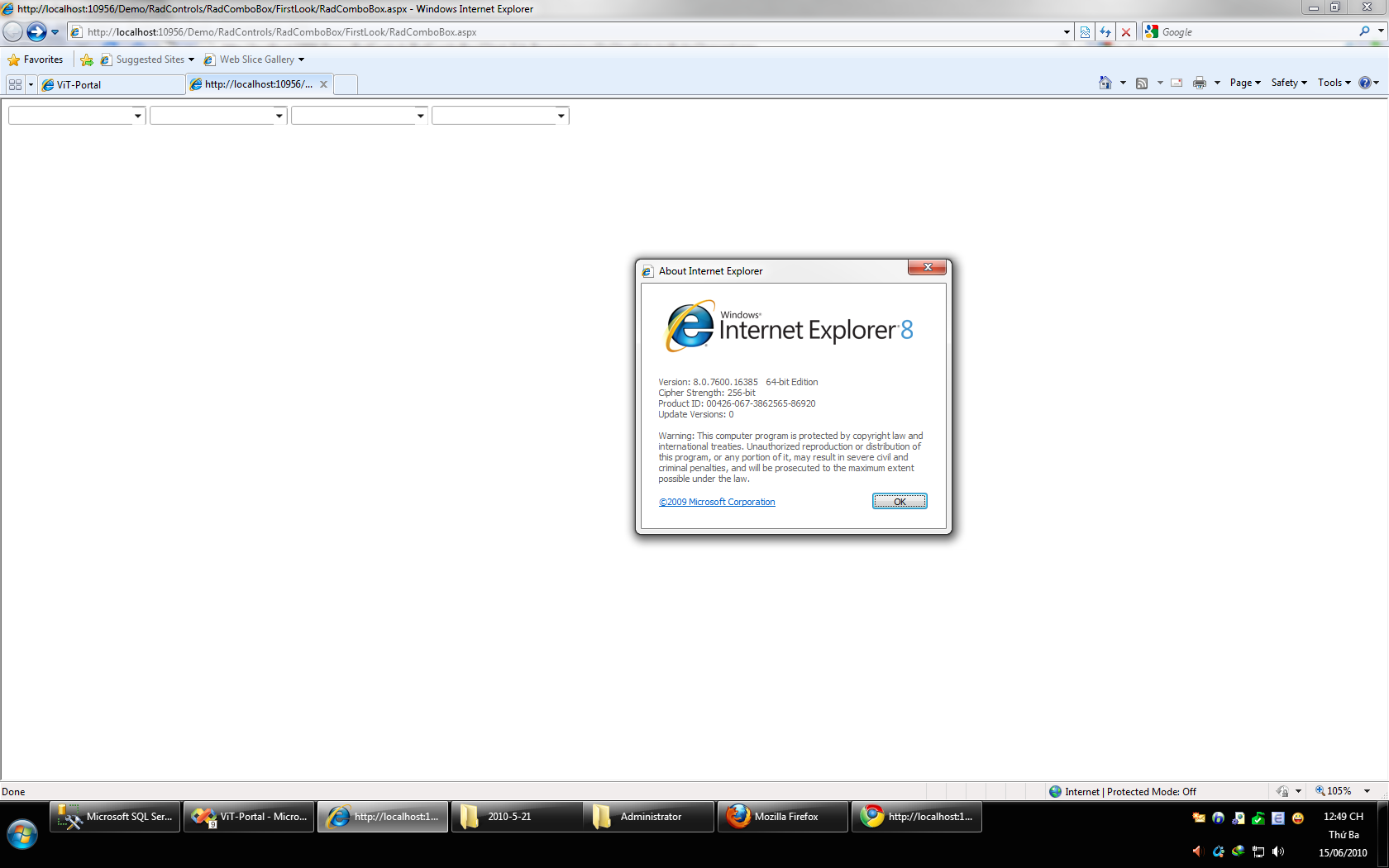This screenshot has height=868, width=1389.
Task: Click the Yahoo Messenger smiley tray icon
Action: pyautogui.click(x=1298, y=818)
